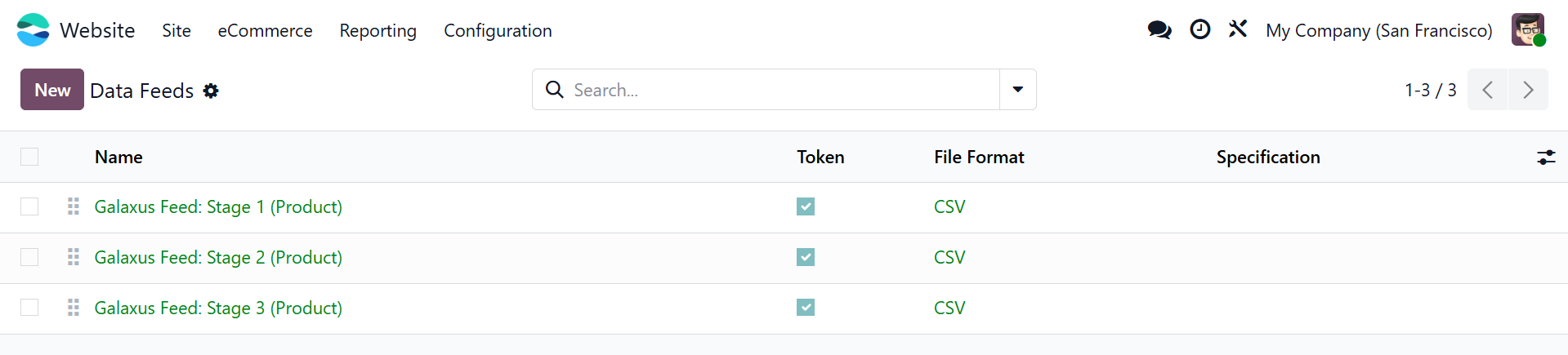Screen dimensions: 1568x355
Task: Open the eCommerce menu
Action: tap(265, 30)
